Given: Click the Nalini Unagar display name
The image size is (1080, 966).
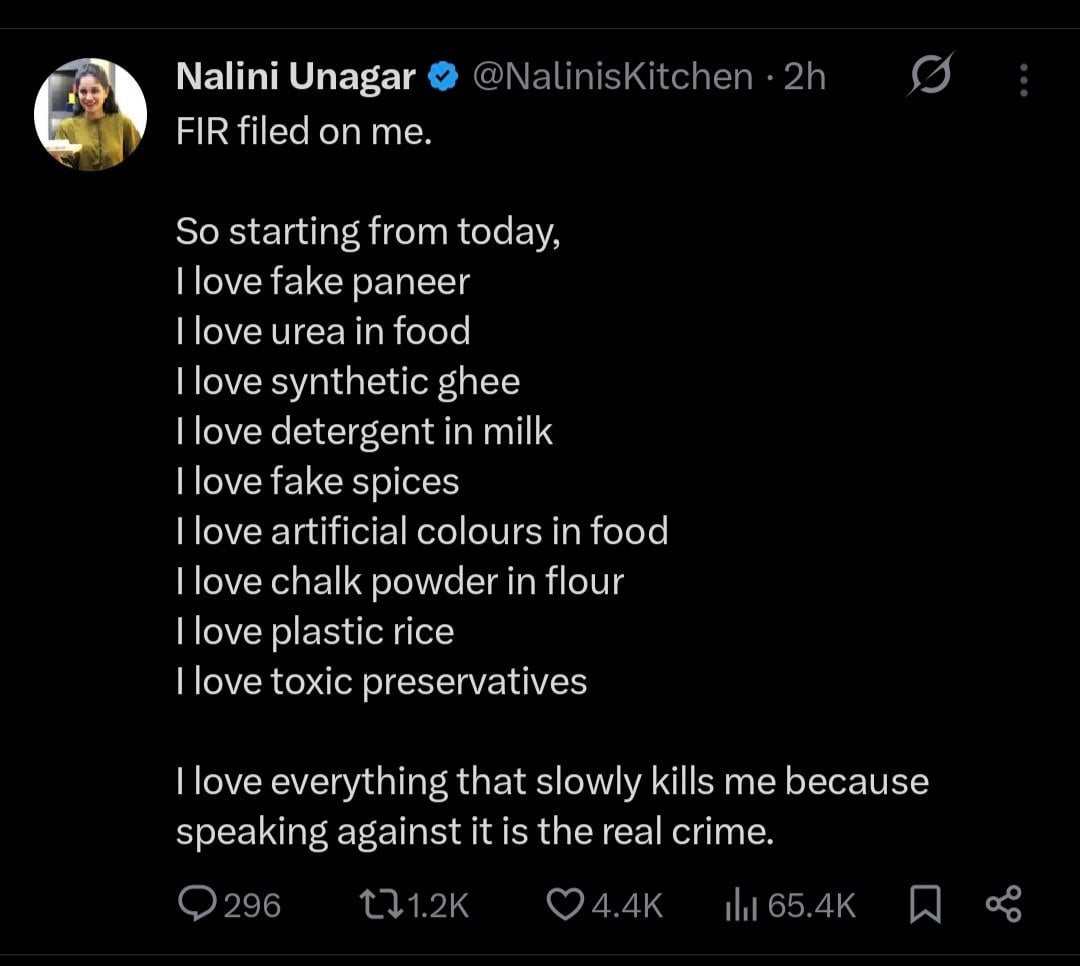Looking at the screenshot, I should tap(295, 77).
